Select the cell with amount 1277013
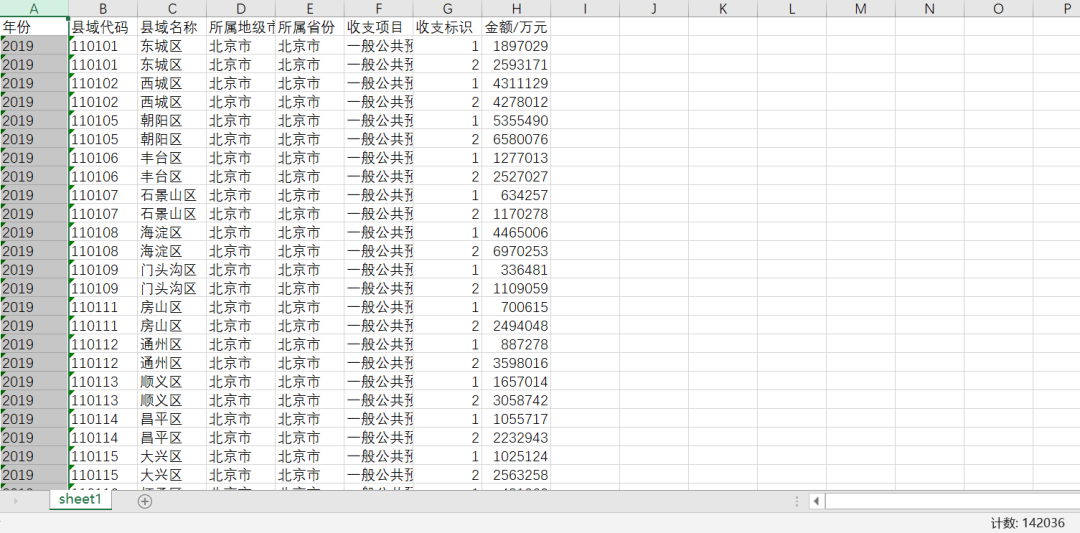 (517, 158)
